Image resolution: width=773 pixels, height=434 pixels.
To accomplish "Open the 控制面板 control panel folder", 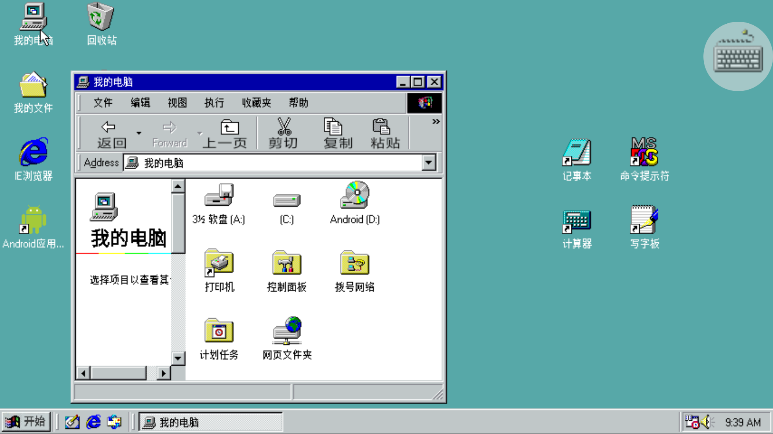I will [x=286, y=264].
